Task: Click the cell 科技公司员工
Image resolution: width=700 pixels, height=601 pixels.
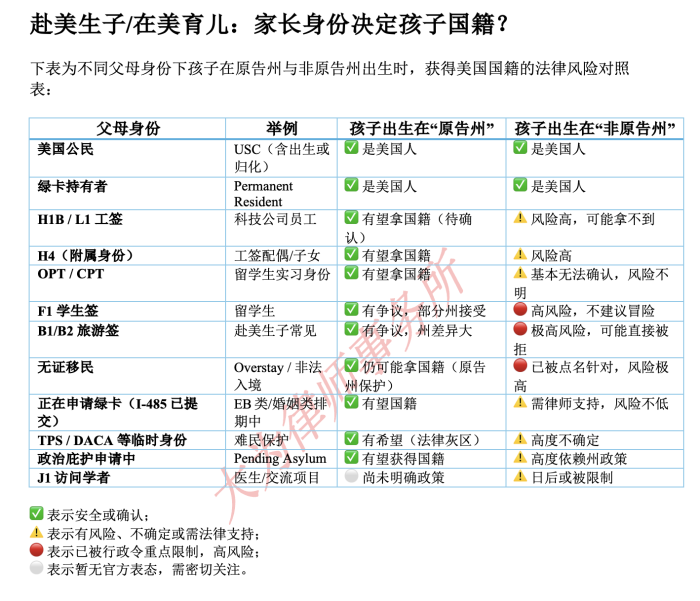Action: (x=275, y=219)
